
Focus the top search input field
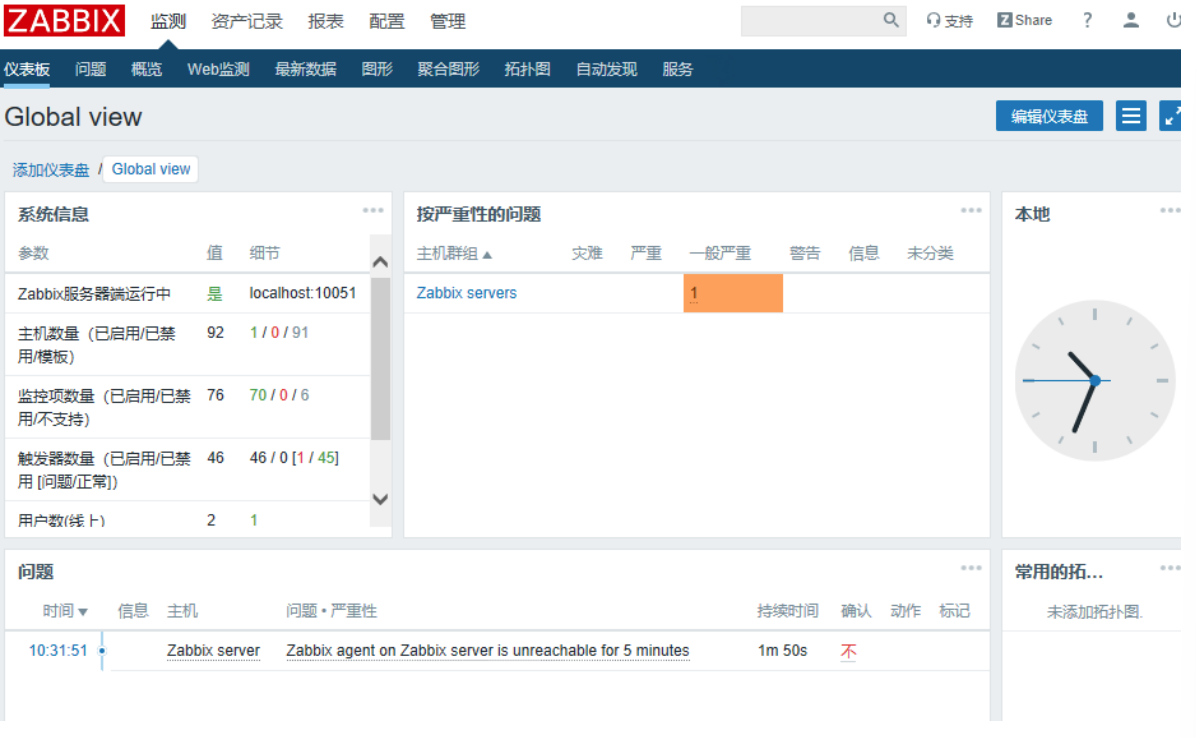tap(812, 21)
